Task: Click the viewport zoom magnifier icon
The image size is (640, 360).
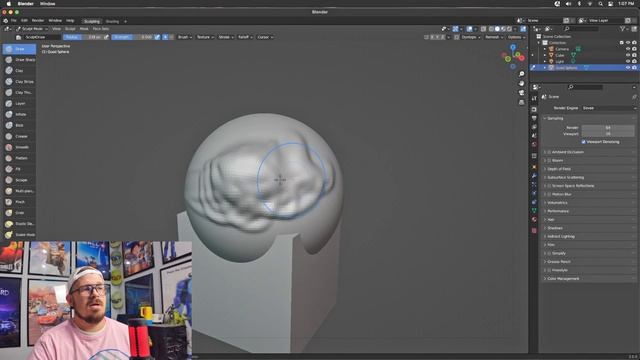Action: [521, 74]
